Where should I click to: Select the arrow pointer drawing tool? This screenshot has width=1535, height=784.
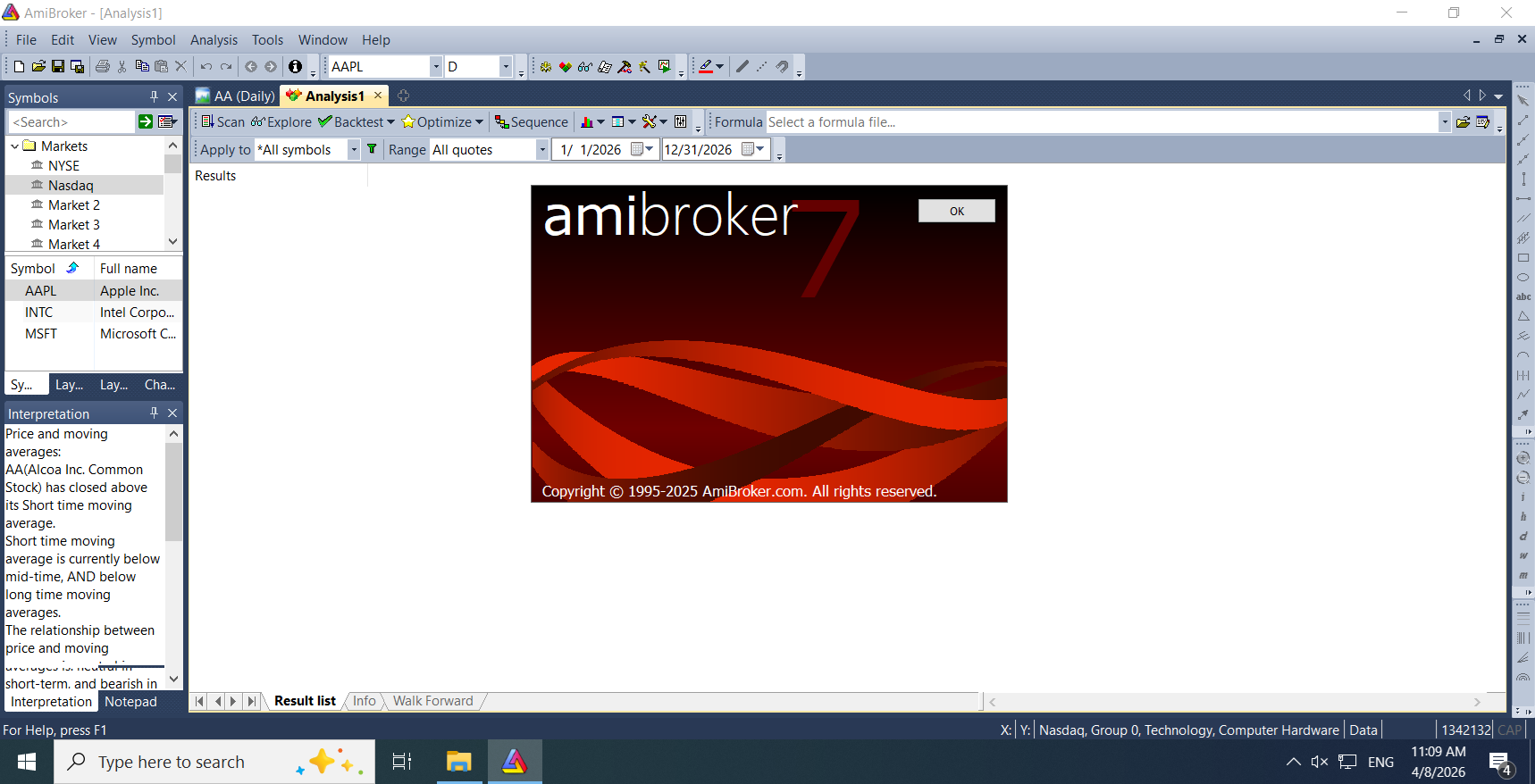[1523, 101]
